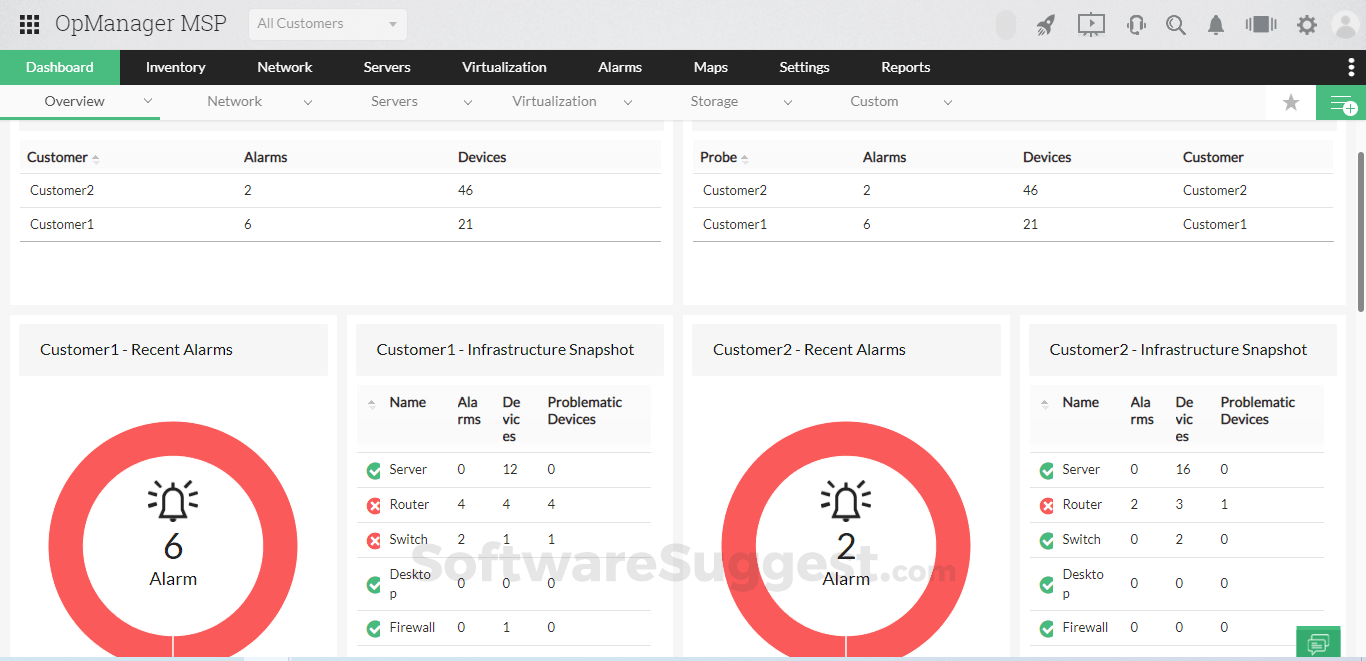Click the Customer1 link in the Probe table
The height and width of the screenshot is (661, 1366).
[x=734, y=224]
